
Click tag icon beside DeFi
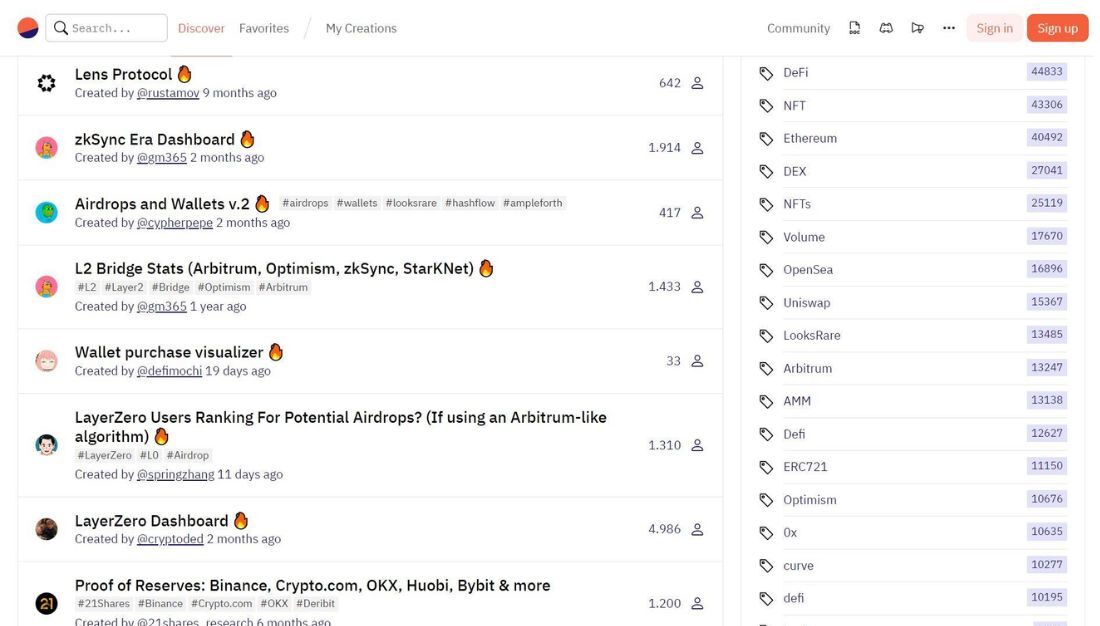766,73
